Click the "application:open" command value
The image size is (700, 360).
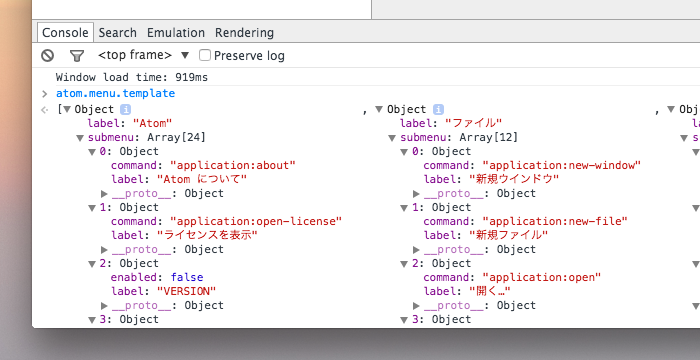tap(542, 277)
